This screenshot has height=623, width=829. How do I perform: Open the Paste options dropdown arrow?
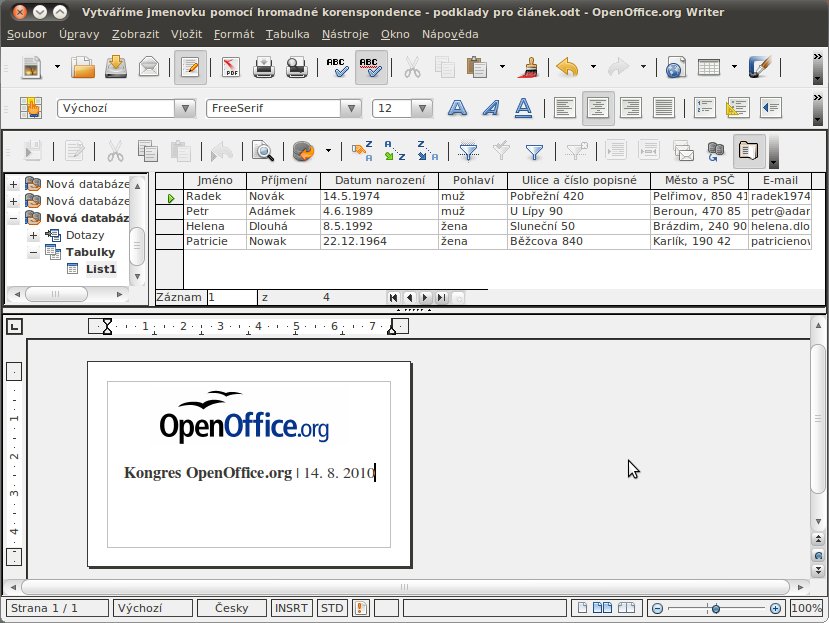point(502,67)
